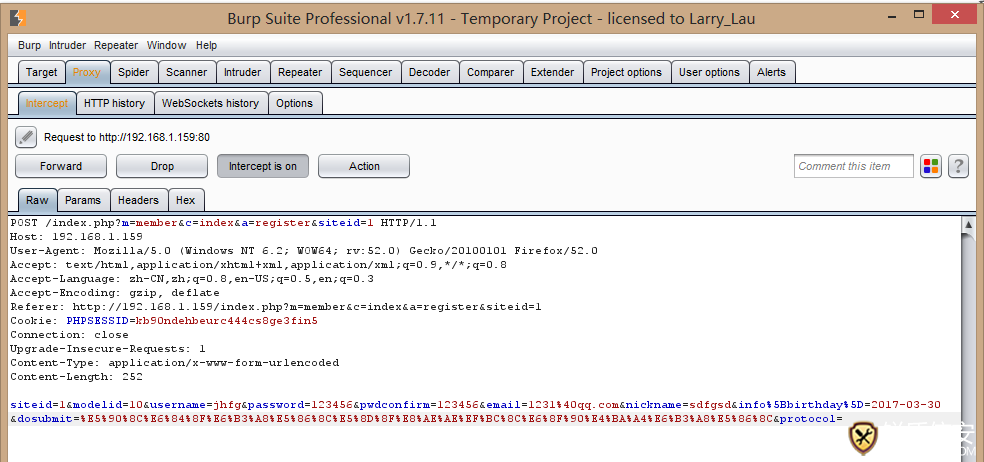Image resolution: width=984 pixels, height=462 pixels.
Task: Click the pencil edit target icon
Action: pyautogui.click(x=26, y=137)
